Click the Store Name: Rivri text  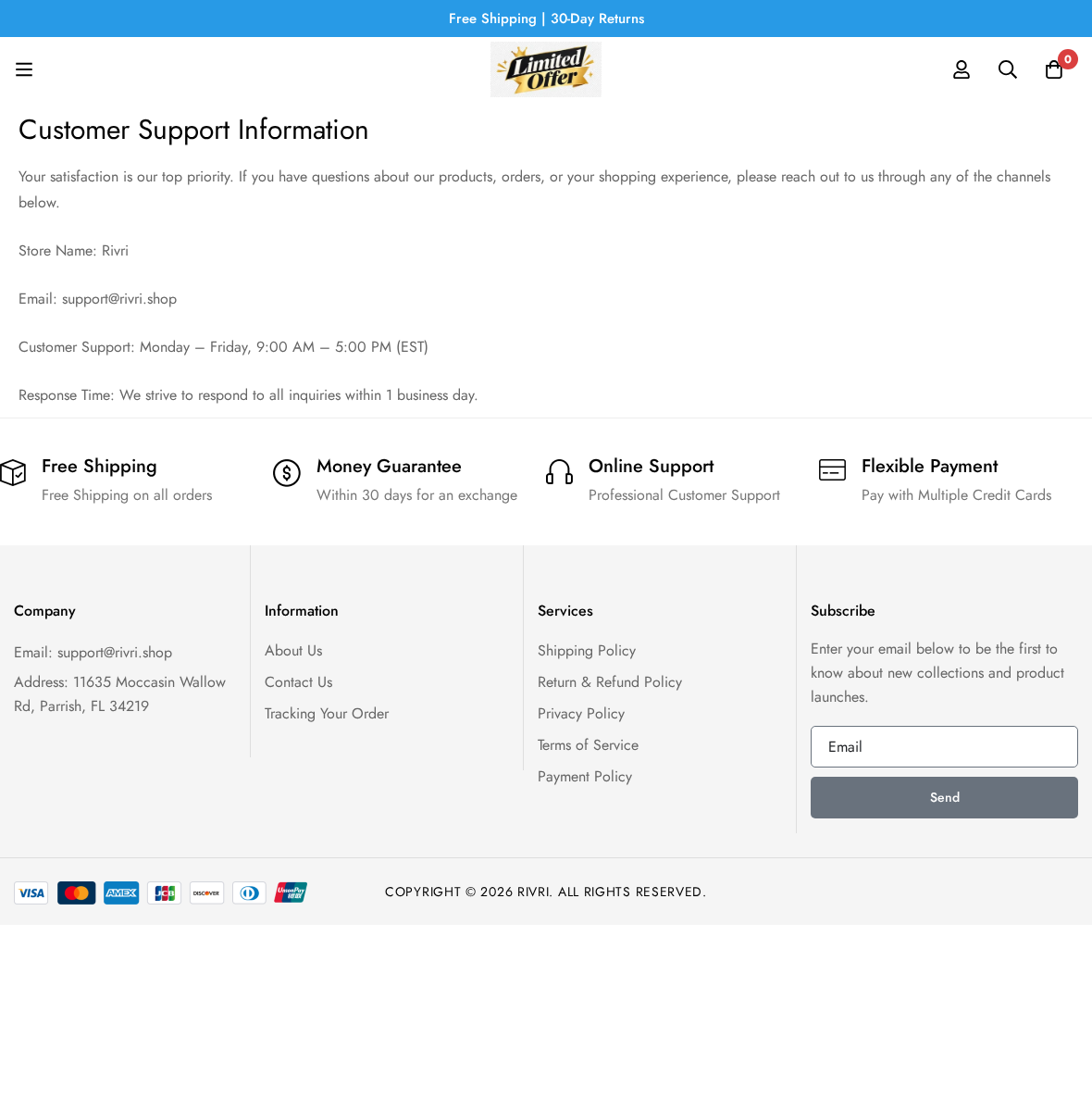pos(73,251)
